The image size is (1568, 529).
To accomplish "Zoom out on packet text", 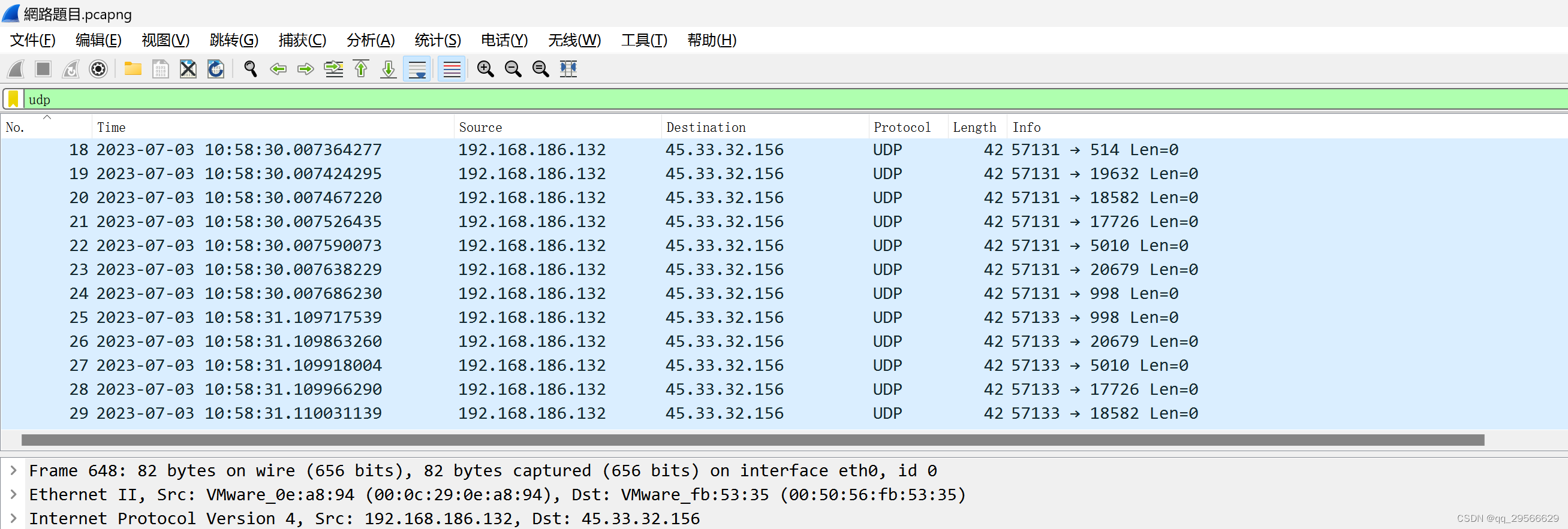I will coord(513,69).
